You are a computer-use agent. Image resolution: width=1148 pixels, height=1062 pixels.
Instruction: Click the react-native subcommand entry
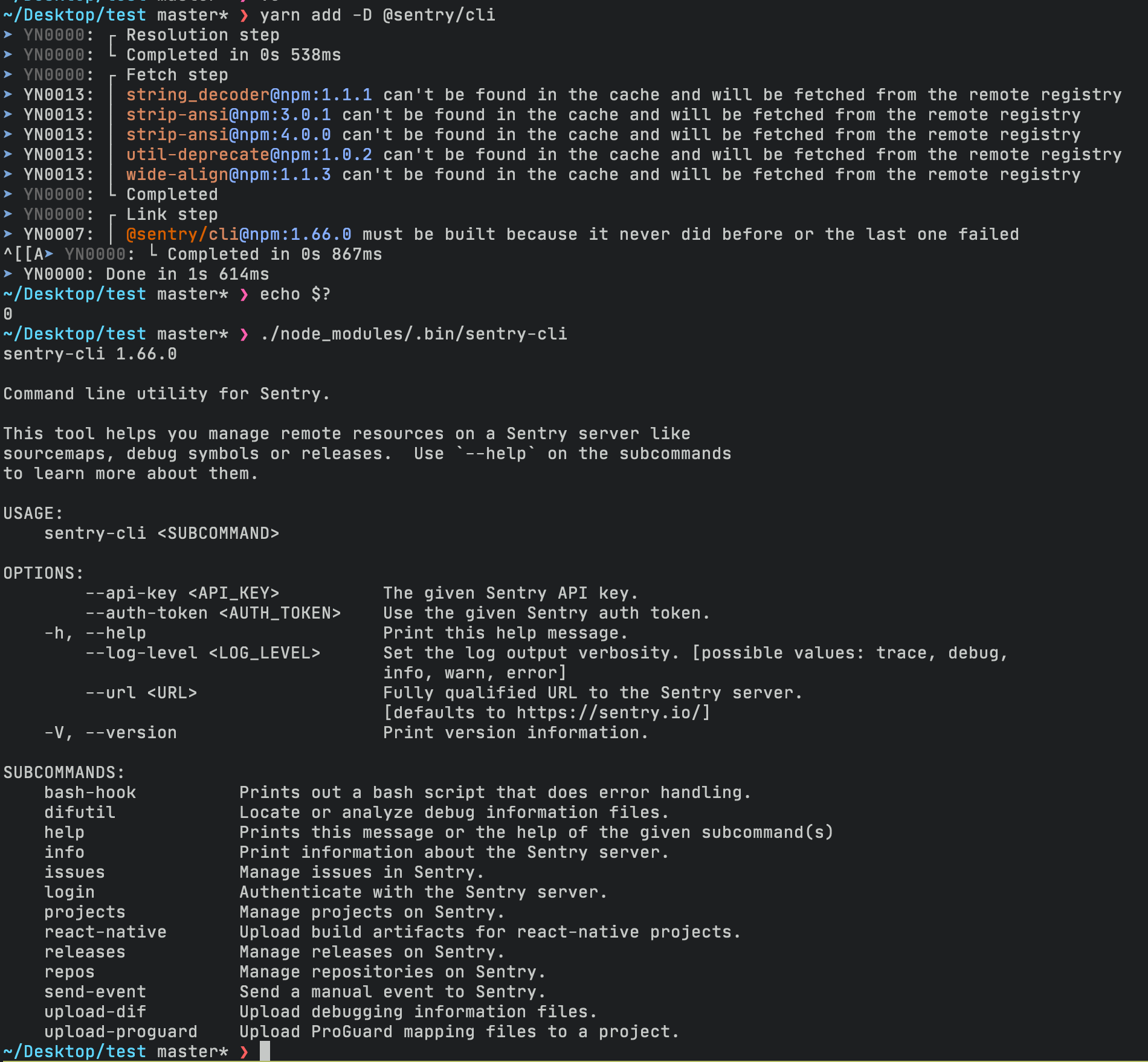pos(105,932)
